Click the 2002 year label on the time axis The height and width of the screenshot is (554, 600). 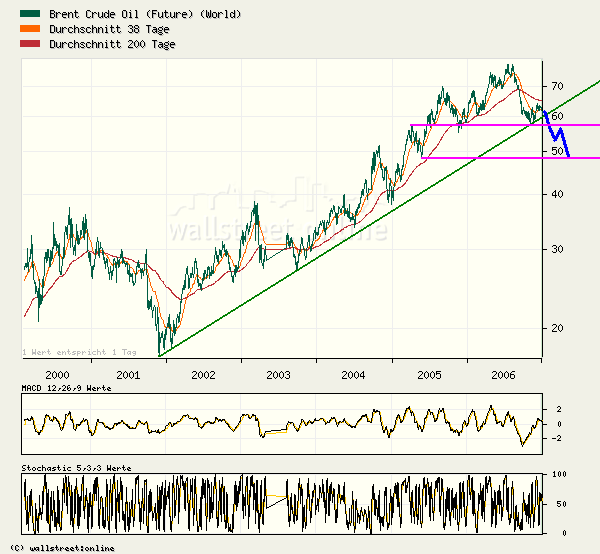(x=203, y=374)
